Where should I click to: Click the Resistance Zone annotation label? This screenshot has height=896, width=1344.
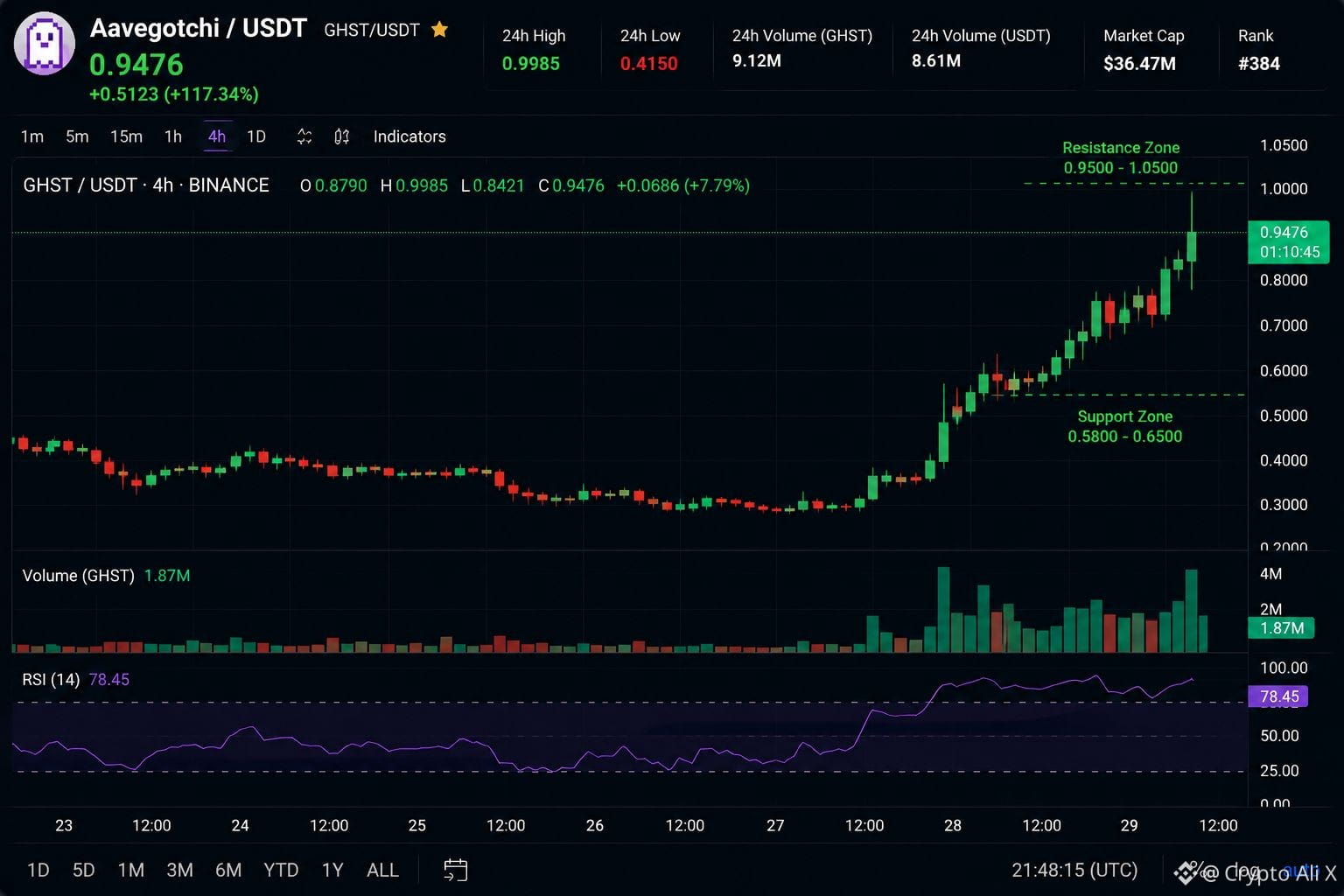pos(1121,157)
